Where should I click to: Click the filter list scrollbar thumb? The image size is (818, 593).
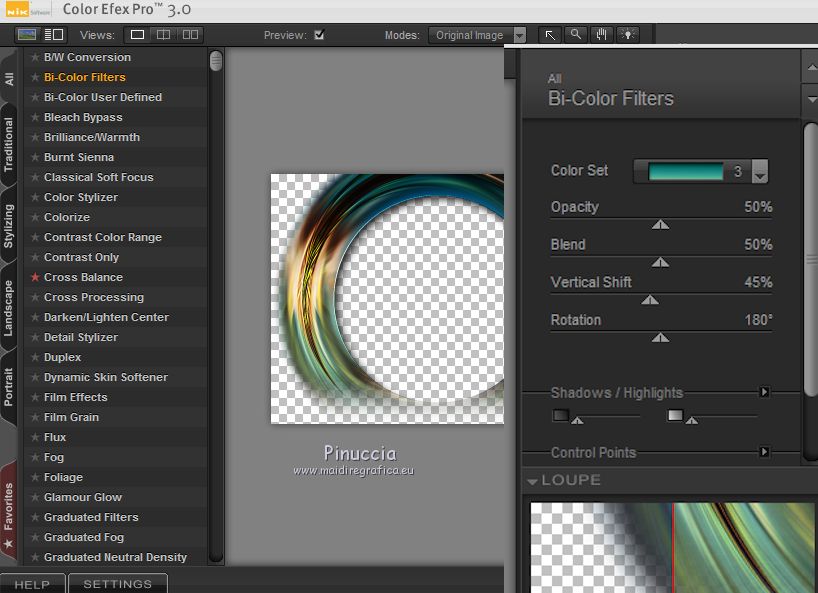[216, 60]
